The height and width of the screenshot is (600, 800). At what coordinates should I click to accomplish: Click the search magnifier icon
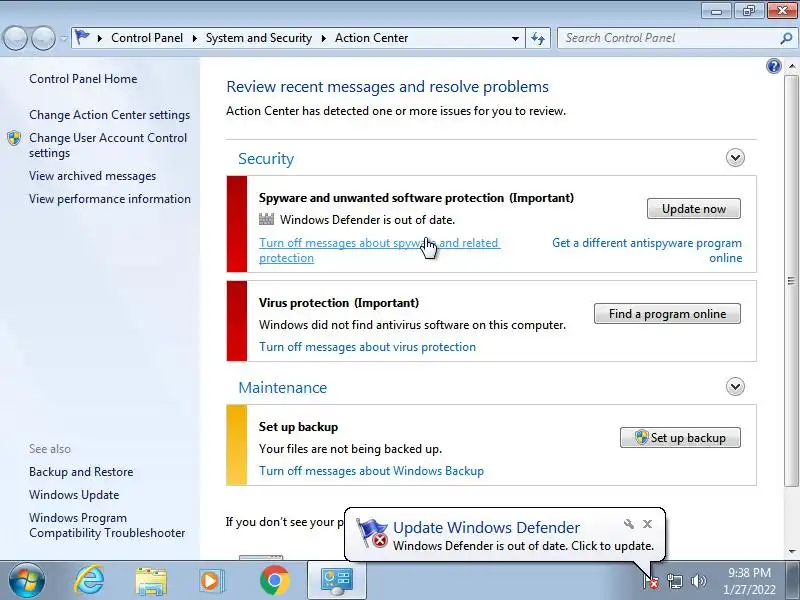click(786, 38)
